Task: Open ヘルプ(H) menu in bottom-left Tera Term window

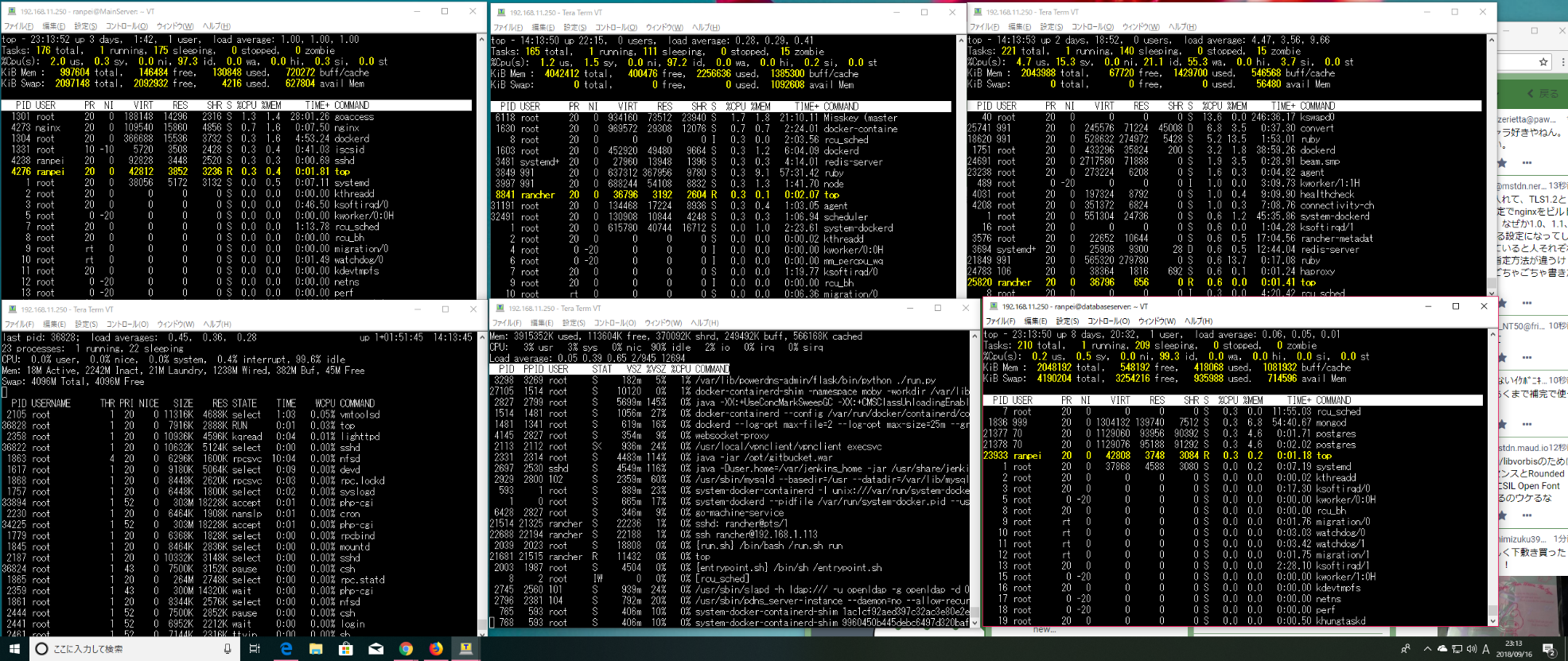Action: (x=216, y=325)
